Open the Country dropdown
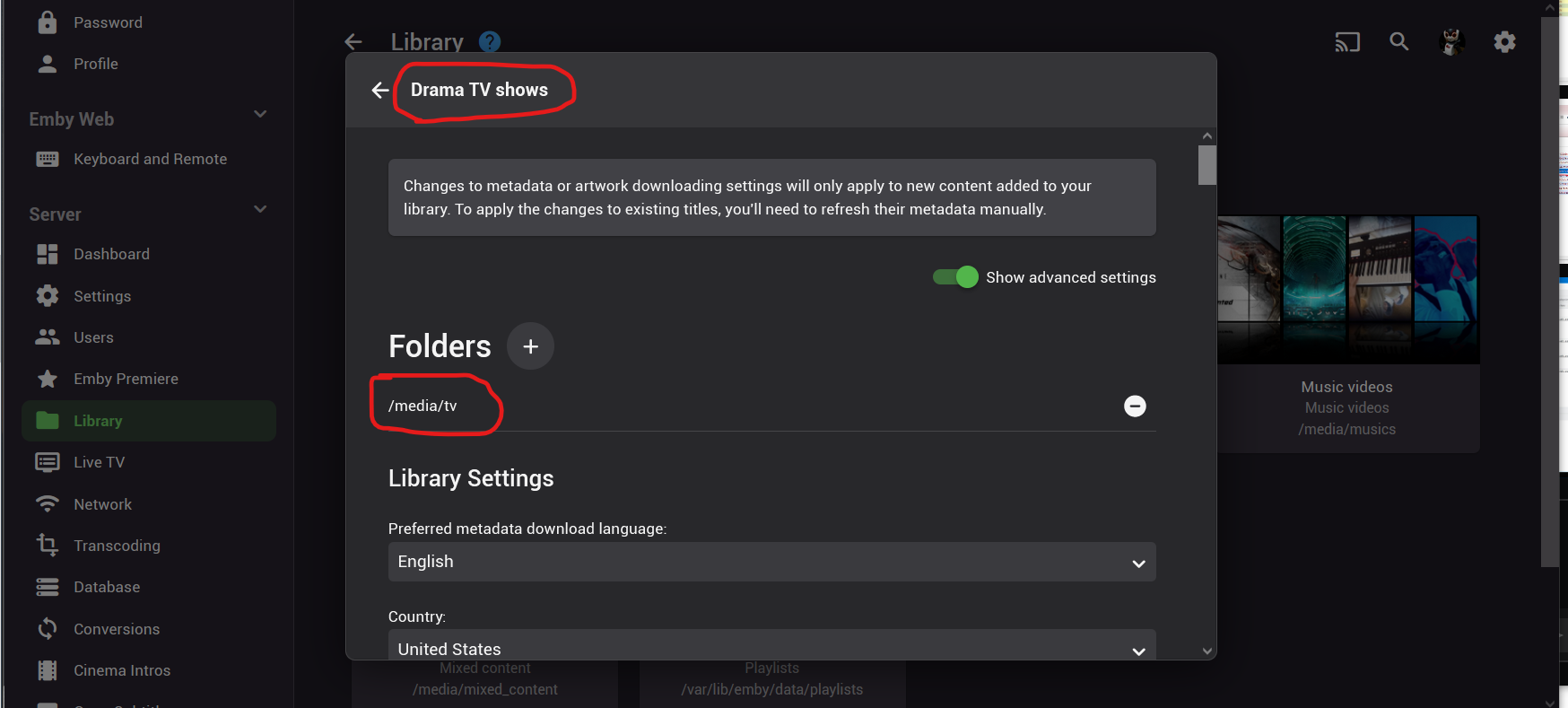The image size is (1568, 708). [x=771, y=646]
